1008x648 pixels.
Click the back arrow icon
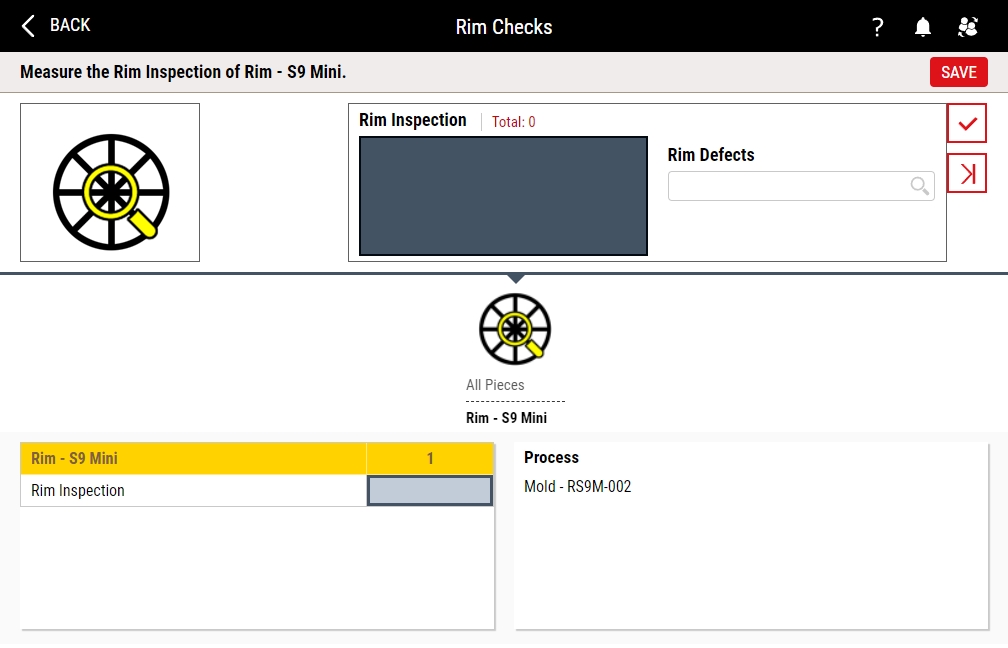coord(29,26)
